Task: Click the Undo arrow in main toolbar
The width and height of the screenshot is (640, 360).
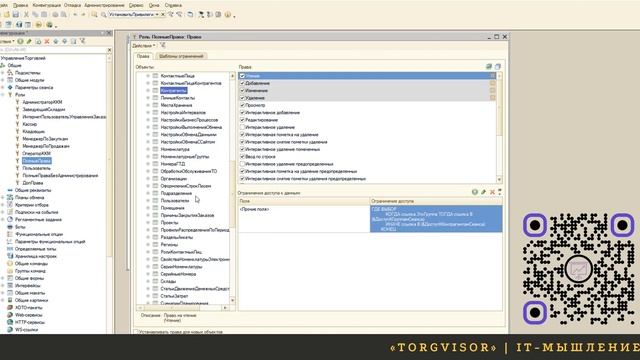Action: pos(75,15)
